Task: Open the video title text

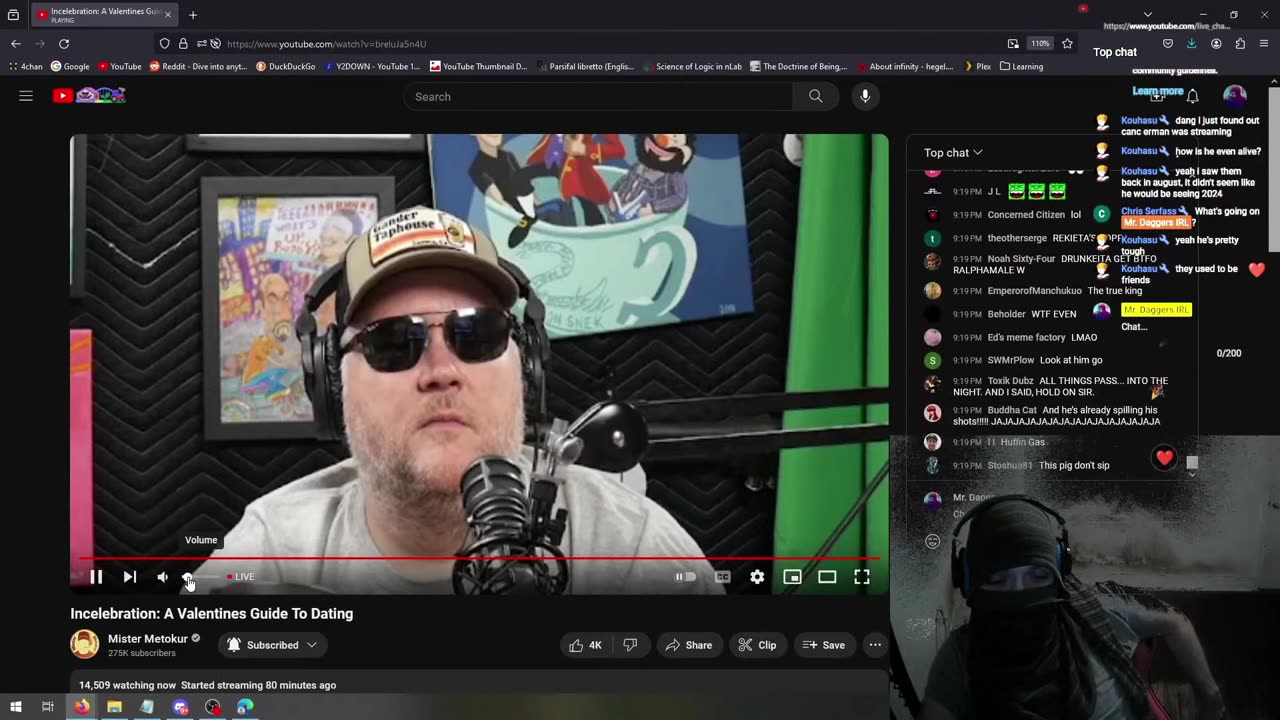Action: [x=212, y=614]
